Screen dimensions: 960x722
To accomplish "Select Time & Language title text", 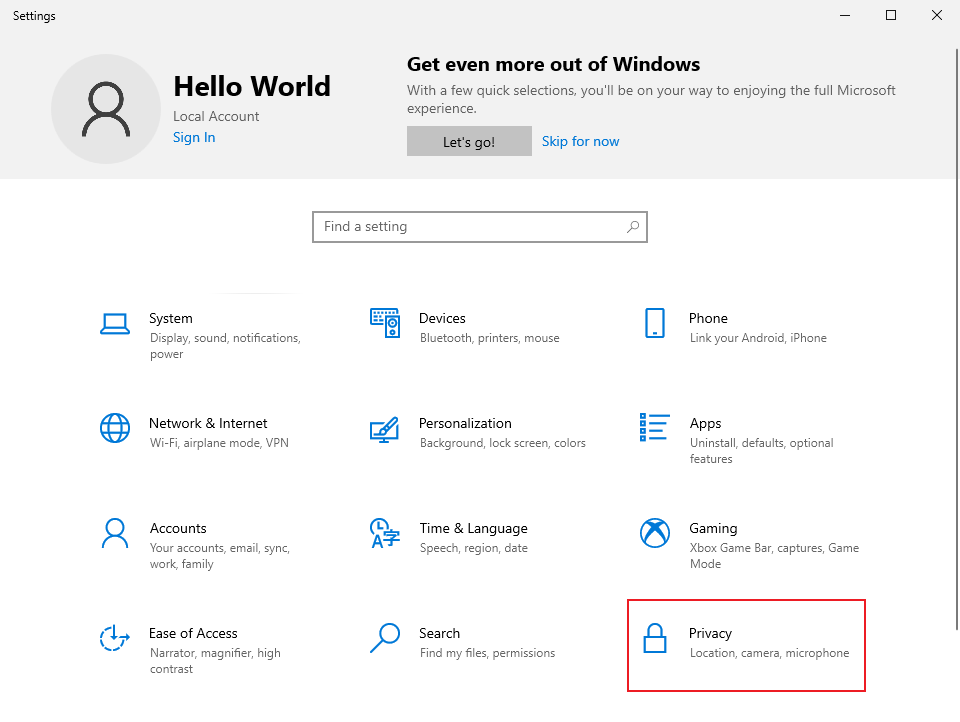I will pyautogui.click(x=473, y=528).
